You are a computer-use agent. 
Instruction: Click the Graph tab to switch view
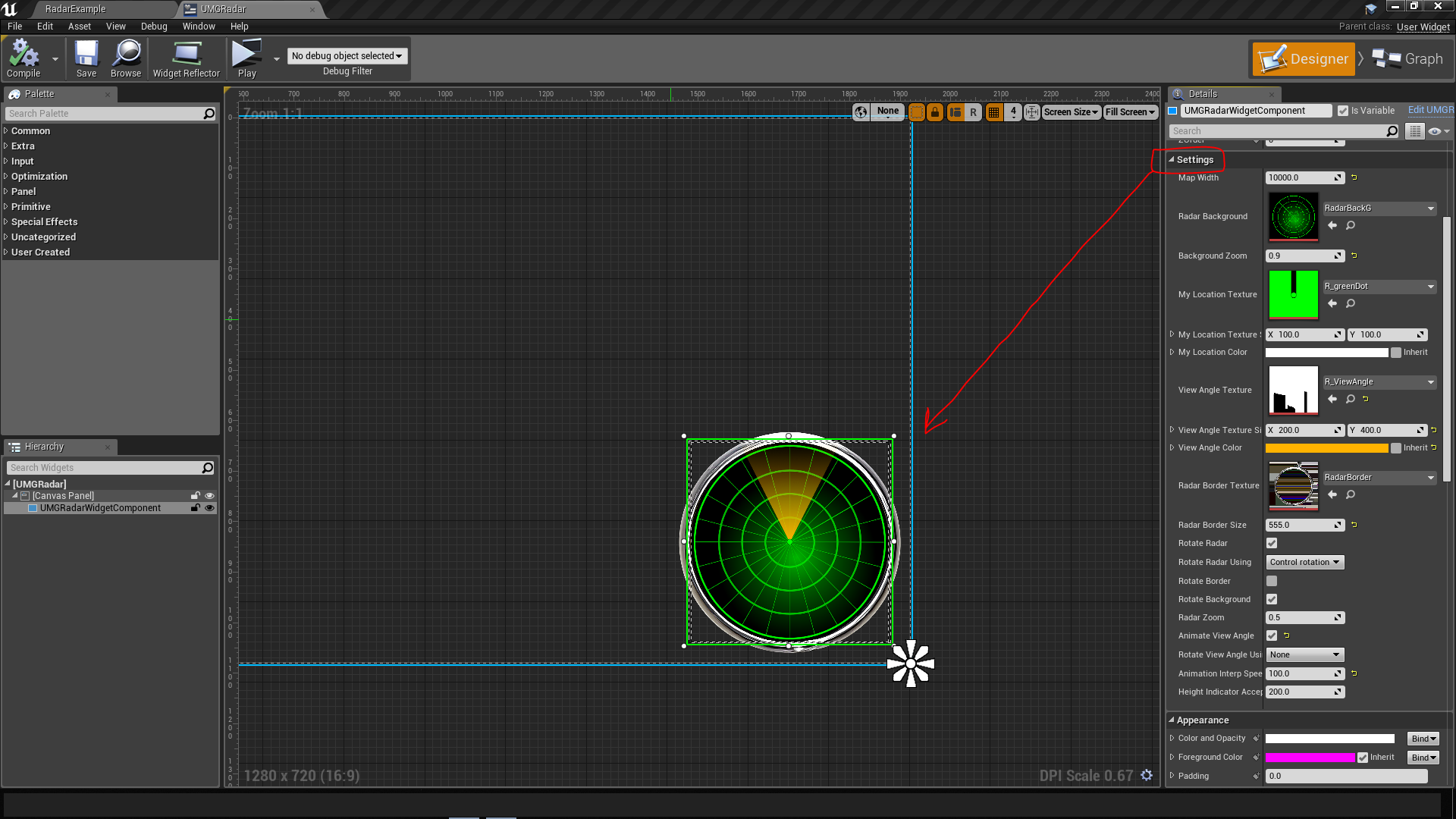point(1411,58)
